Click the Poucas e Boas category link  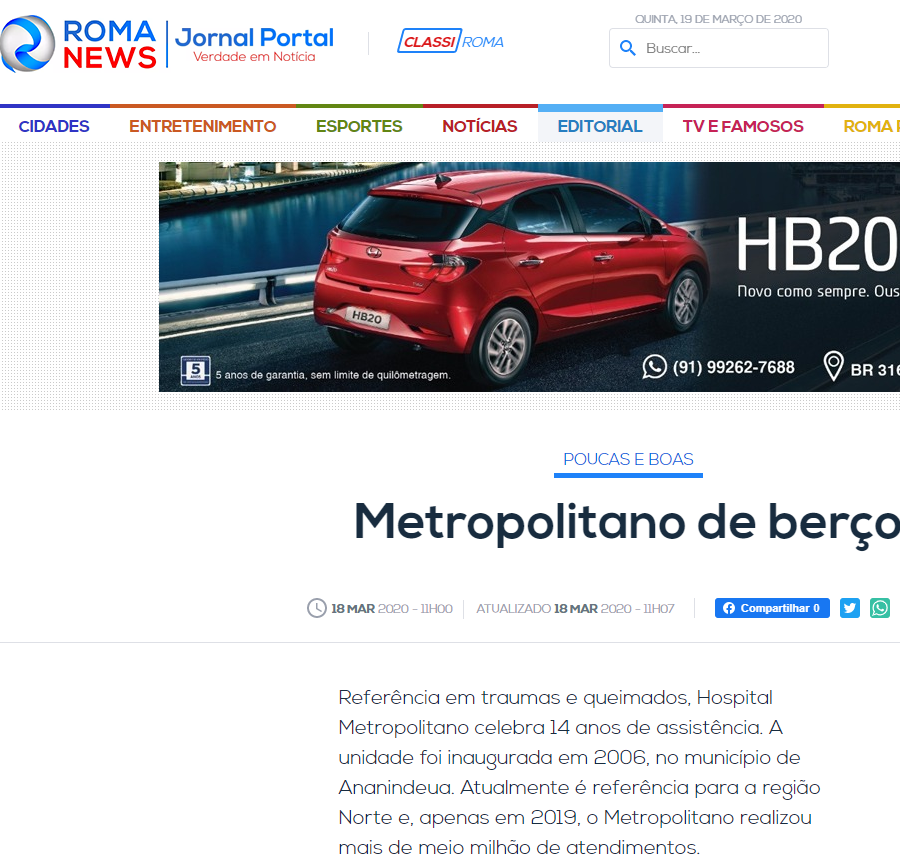click(628, 460)
